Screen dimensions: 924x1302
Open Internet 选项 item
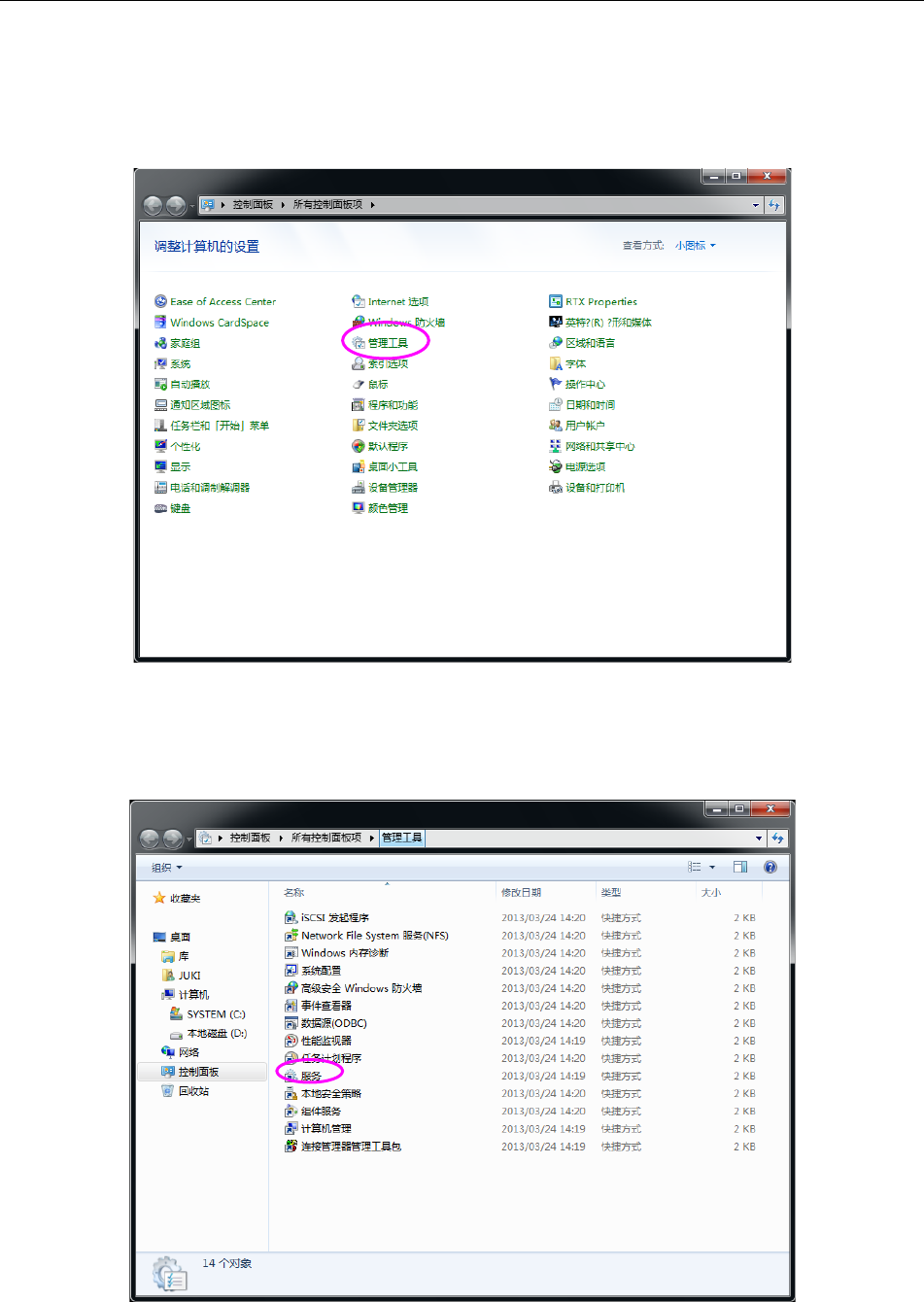(391, 301)
